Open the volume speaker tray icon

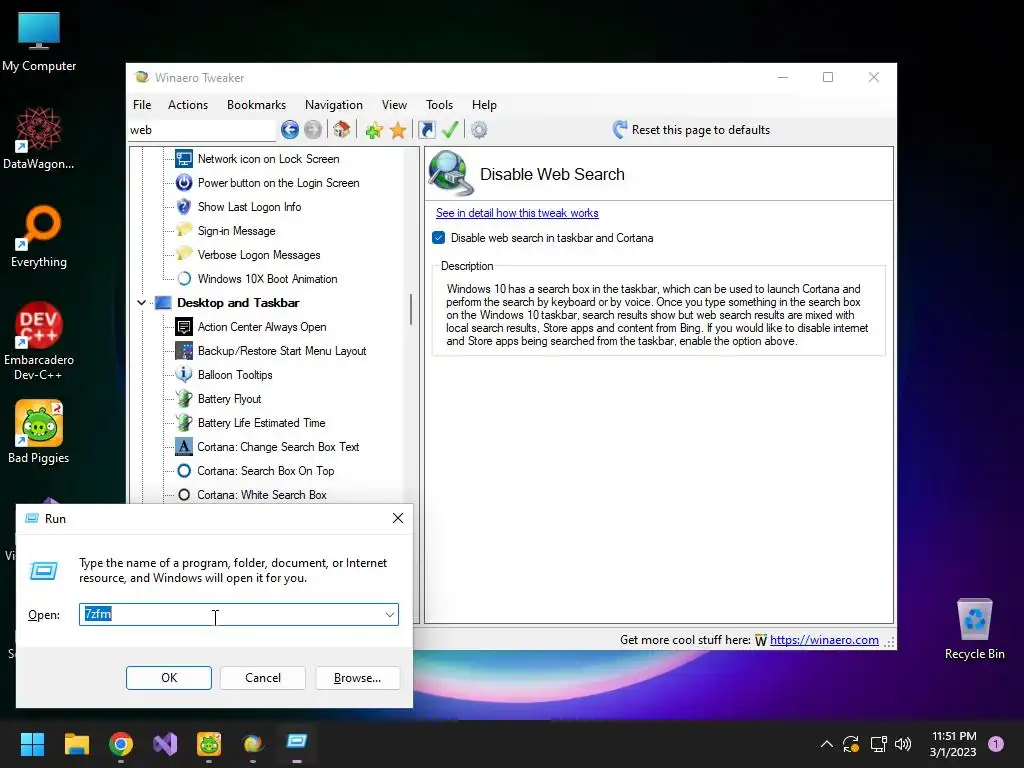point(903,744)
